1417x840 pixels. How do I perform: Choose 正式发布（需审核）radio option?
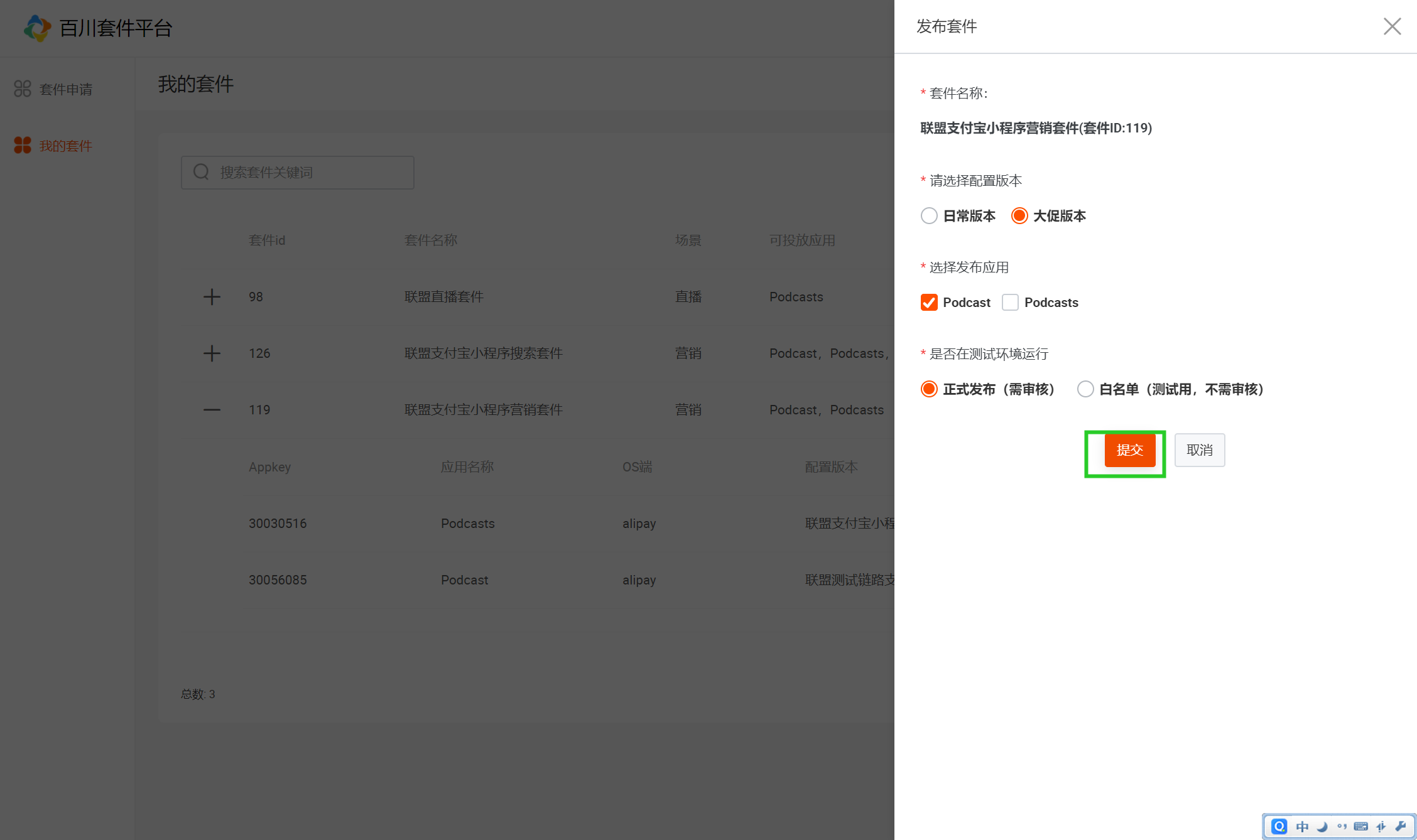[x=929, y=389]
